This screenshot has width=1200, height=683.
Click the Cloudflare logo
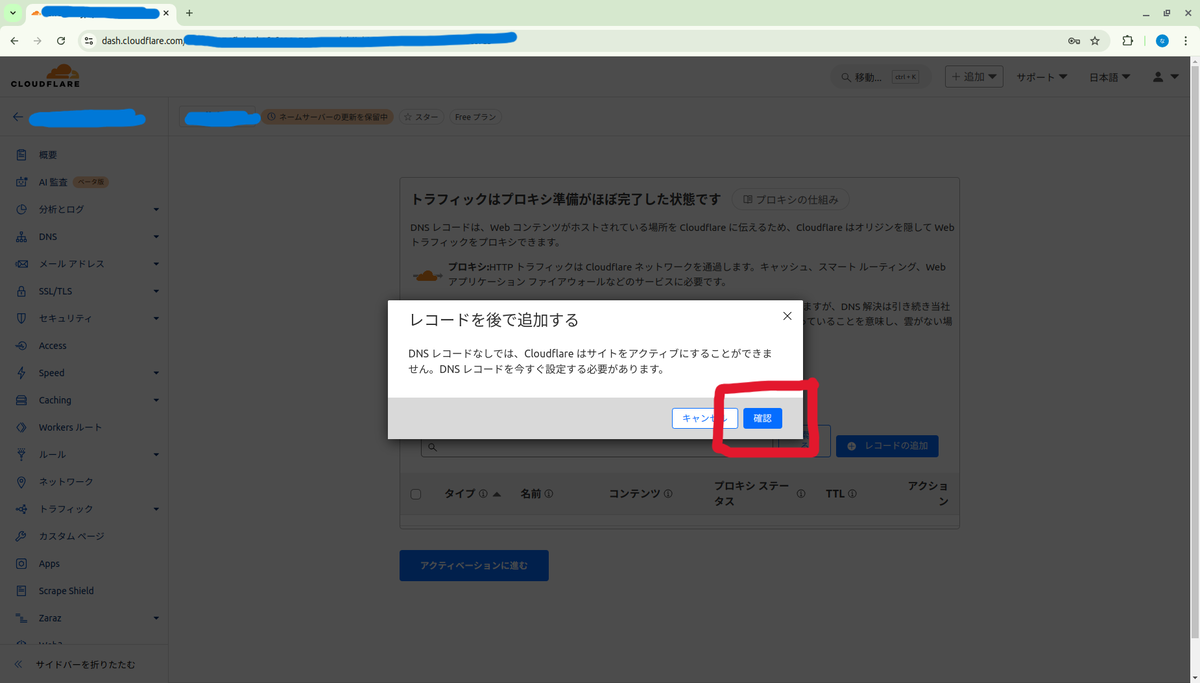coord(46,76)
